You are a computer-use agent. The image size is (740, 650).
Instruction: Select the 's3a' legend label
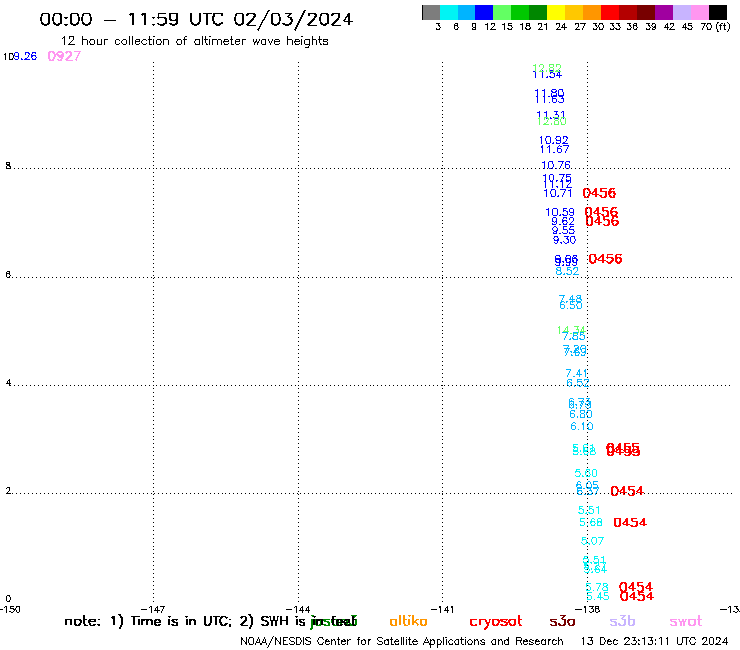tap(562, 621)
